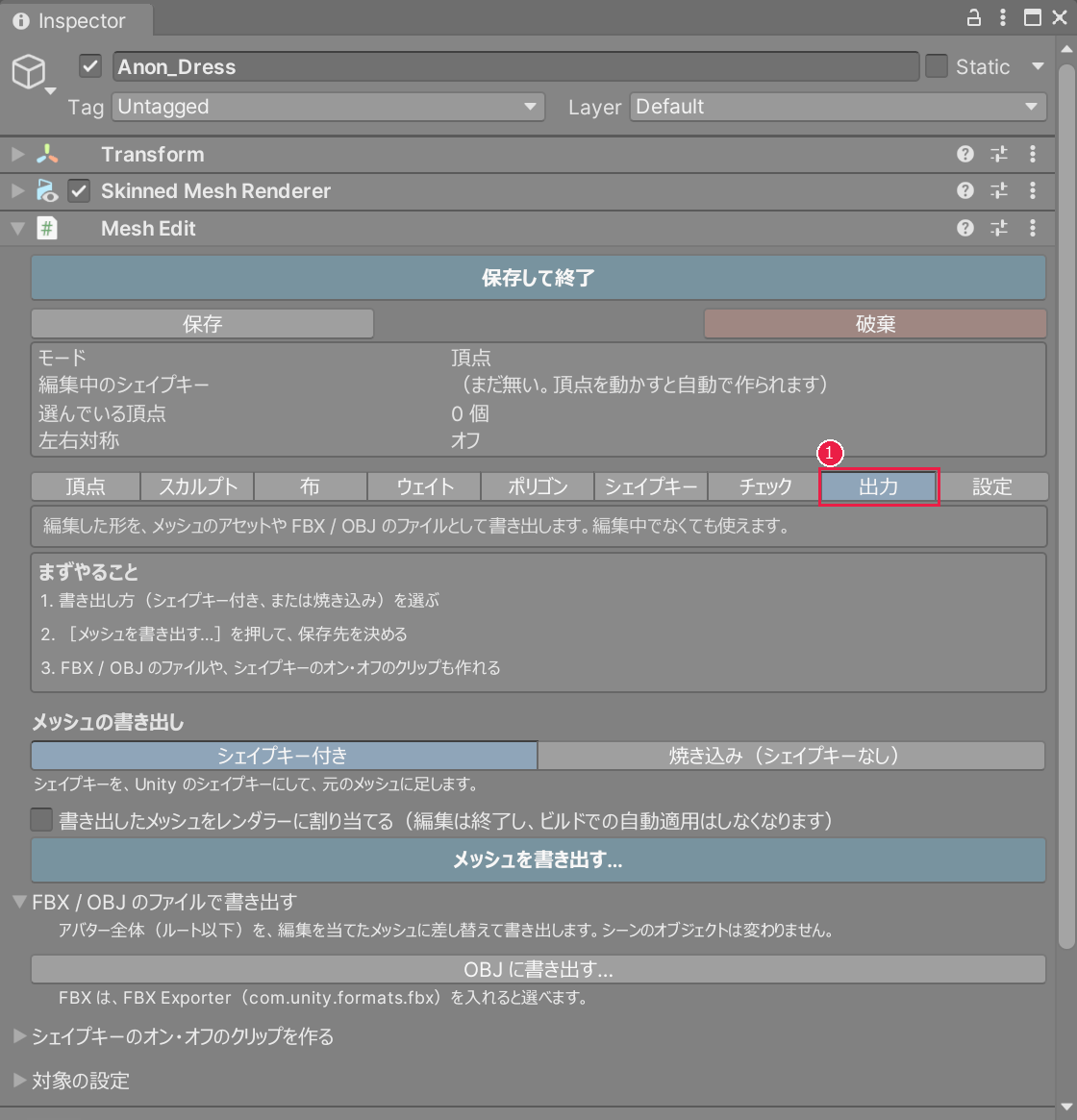Image resolution: width=1077 pixels, height=1120 pixels.
Task: Open Mesh Edit help icon
Action: click(x=964, y=228)
